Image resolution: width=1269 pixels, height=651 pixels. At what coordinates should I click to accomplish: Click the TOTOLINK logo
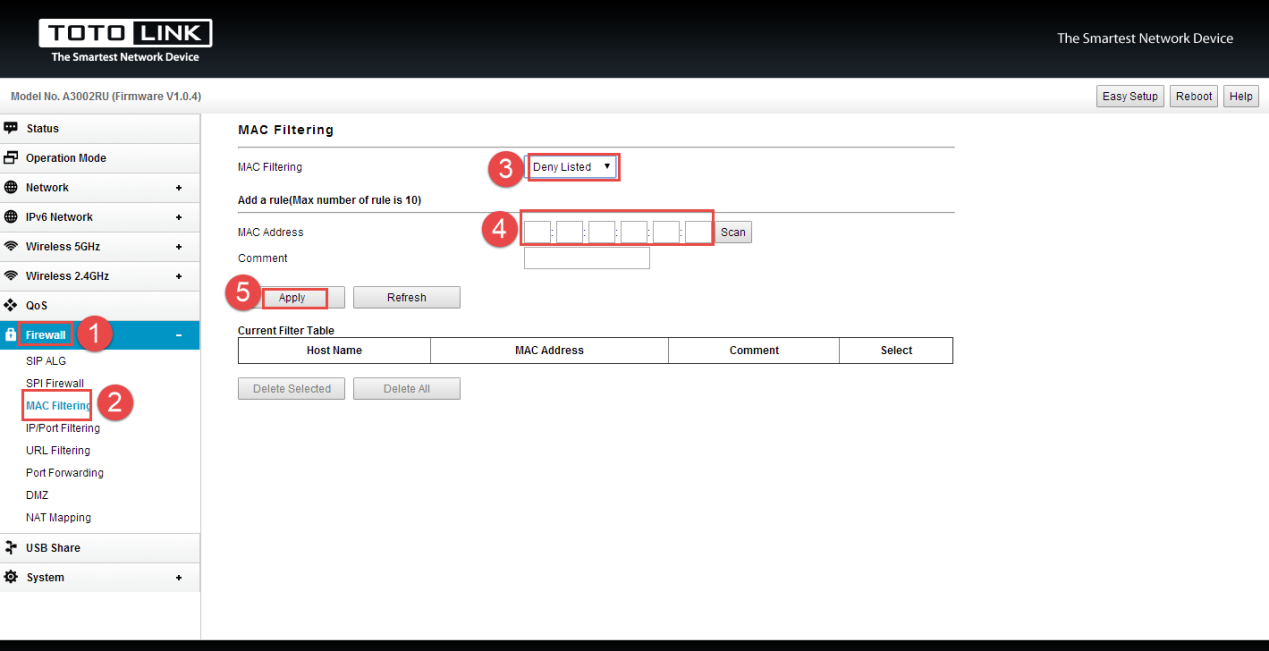[125, 40]
